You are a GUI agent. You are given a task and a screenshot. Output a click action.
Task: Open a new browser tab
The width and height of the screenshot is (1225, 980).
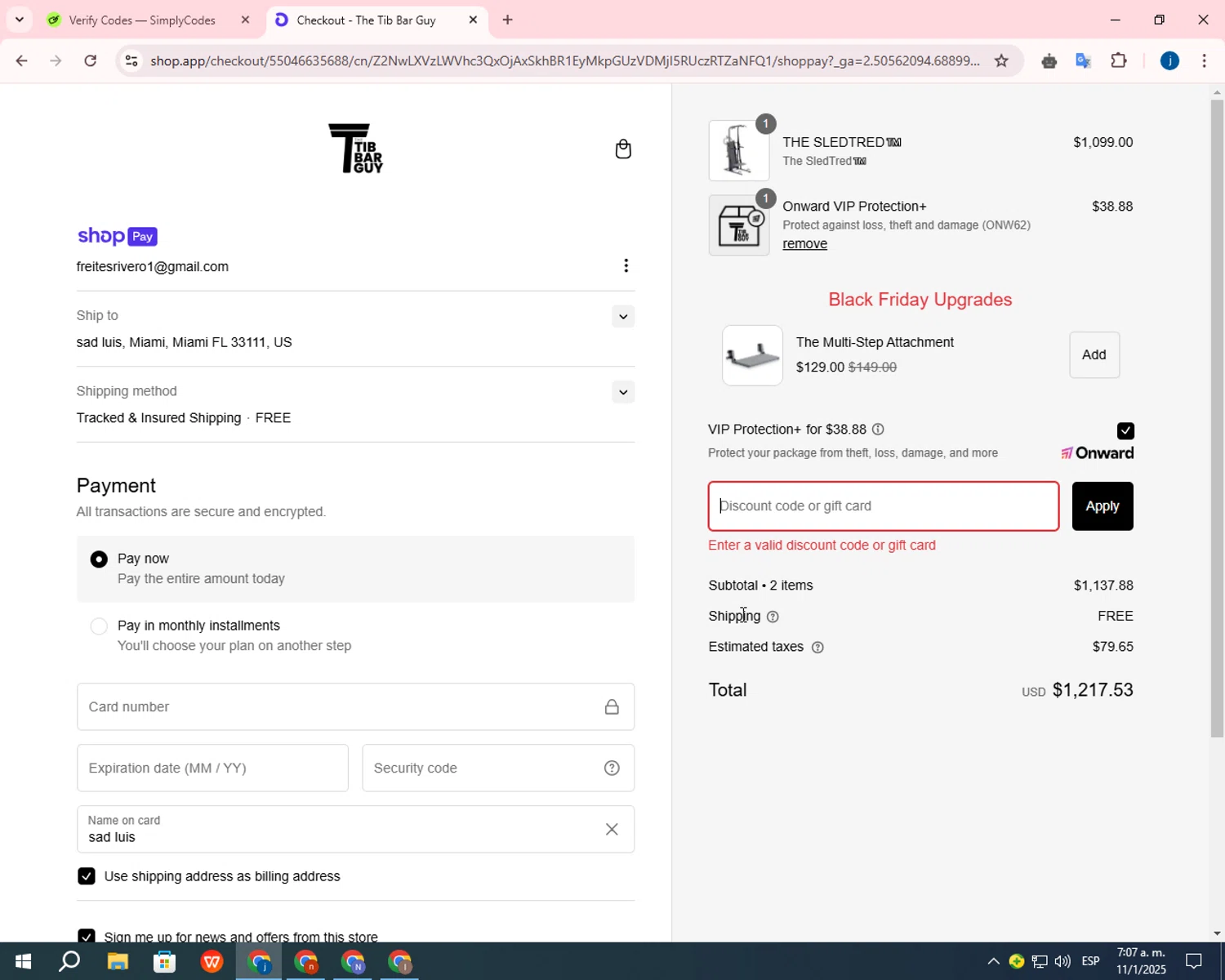tap(507, 20)
